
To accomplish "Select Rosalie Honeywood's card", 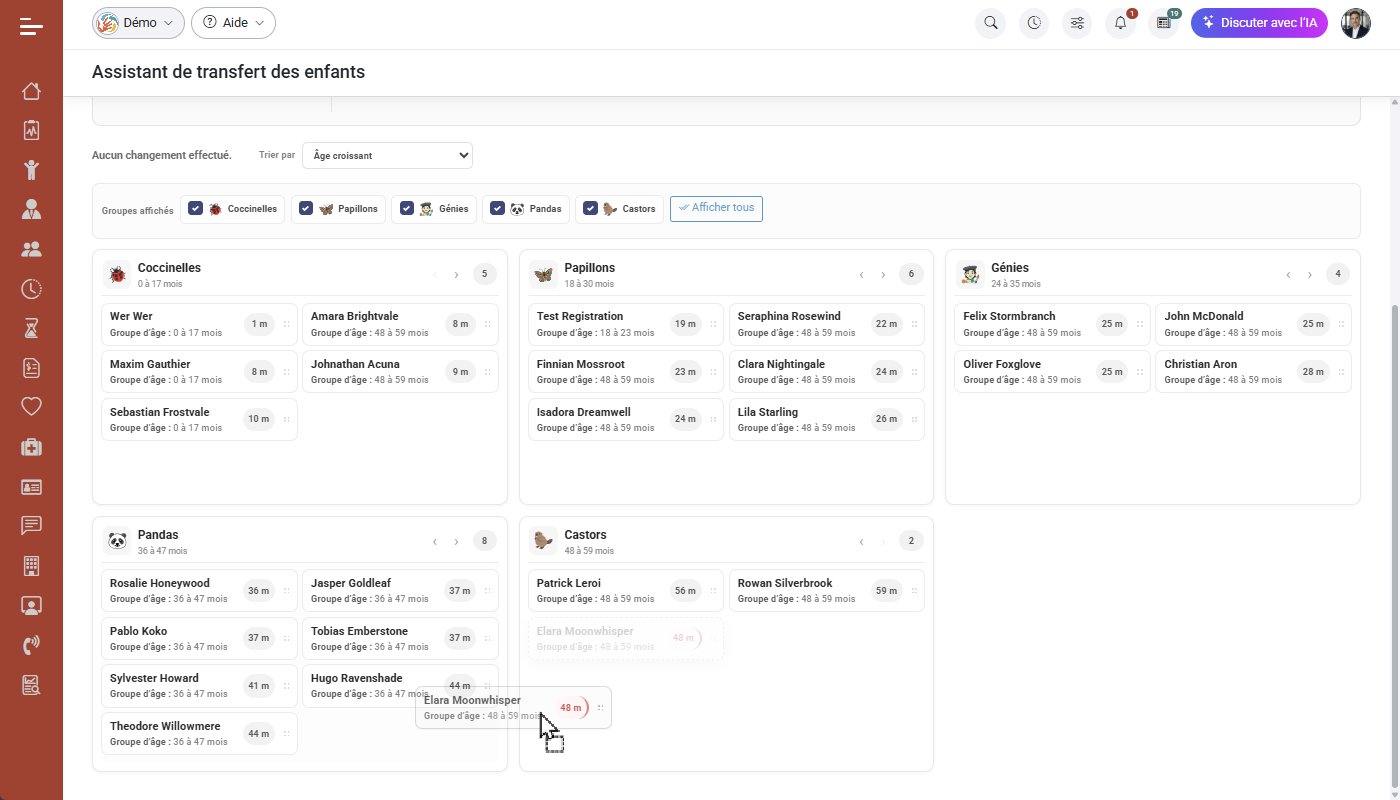I will tap(200, 591).
